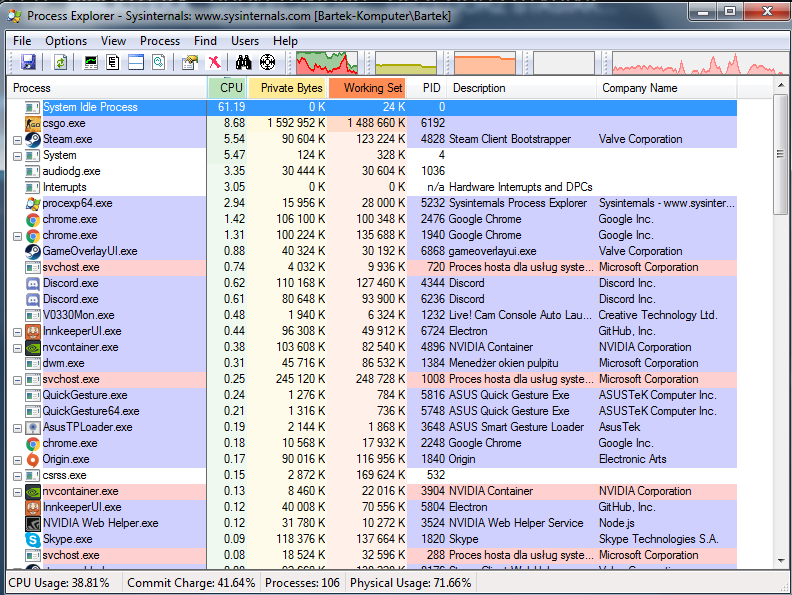Toggle the Show Lower Pane icon
This screenshot has height=595, width=792.
click(x=136, y=63)
